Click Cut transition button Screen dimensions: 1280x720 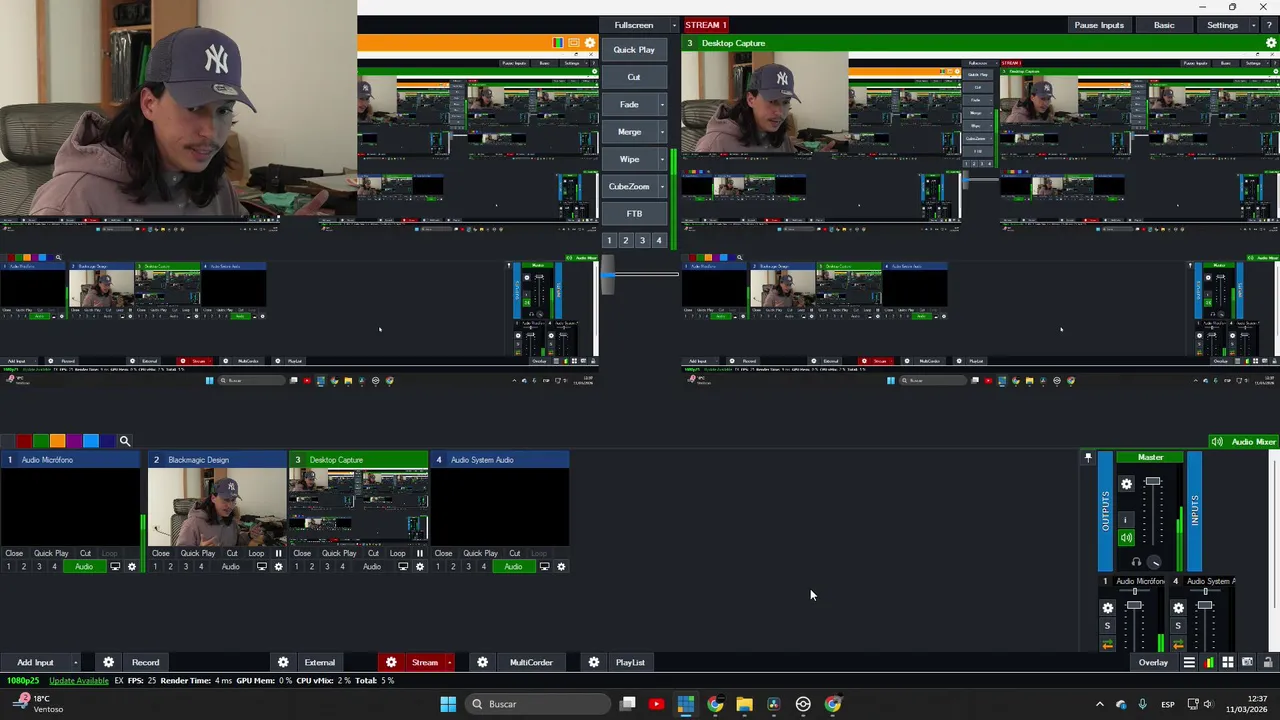click(634, 77)
